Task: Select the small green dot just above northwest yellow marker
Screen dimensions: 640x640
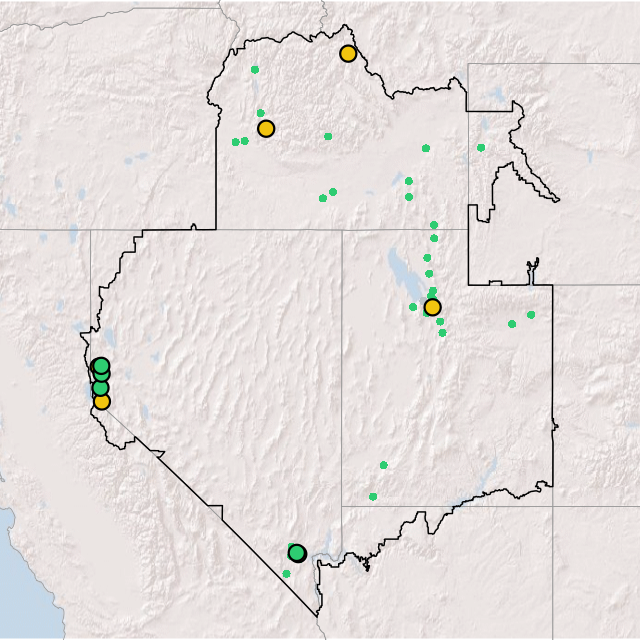Action: click(261, 113)
